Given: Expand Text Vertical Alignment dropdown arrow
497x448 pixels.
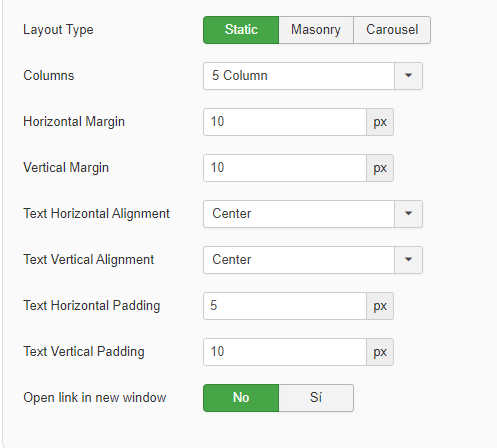Looking at the screenshot, I should pyautogui.click(x=408, y=260).
